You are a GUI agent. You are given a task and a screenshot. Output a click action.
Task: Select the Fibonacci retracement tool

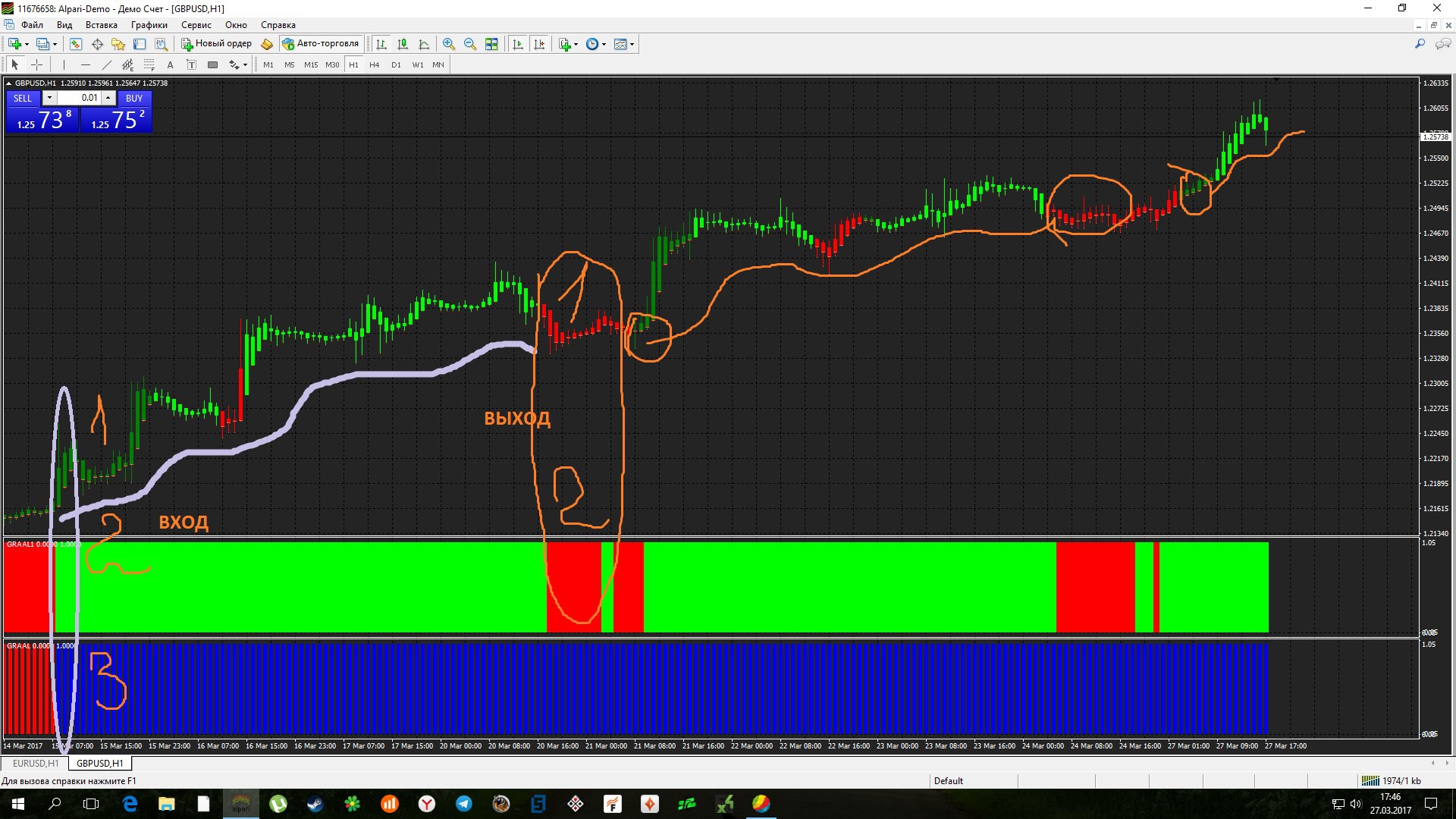pos(149,64)
